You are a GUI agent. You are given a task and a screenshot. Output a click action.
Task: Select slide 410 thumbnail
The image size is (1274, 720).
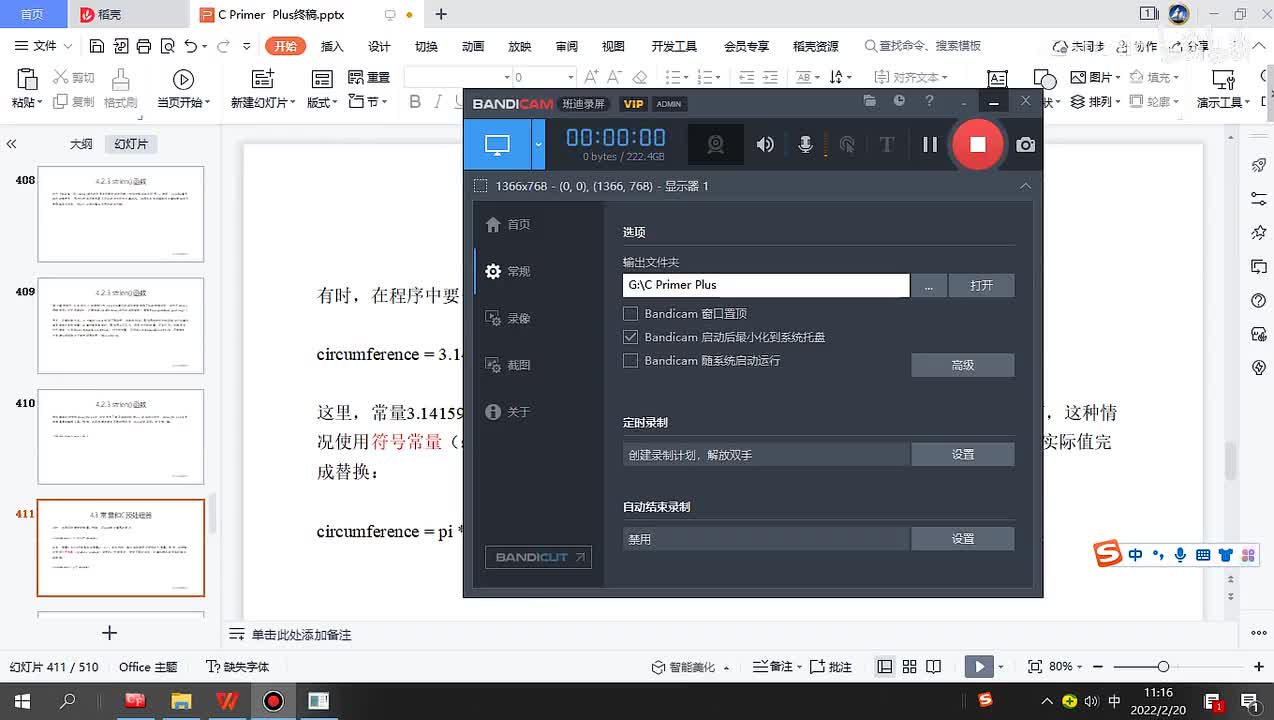[120, 437]
